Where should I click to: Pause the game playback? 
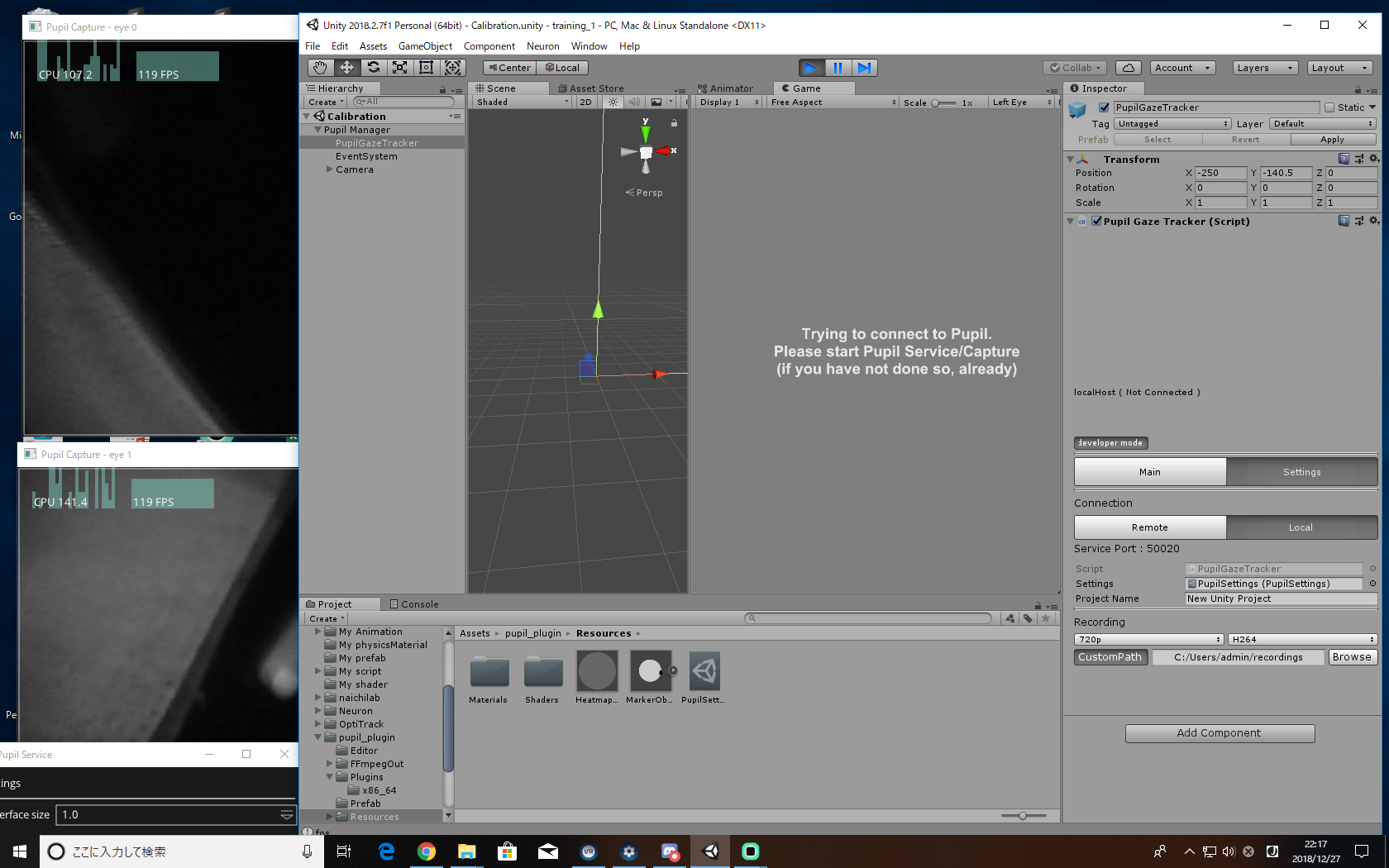(x=838, y=68)
